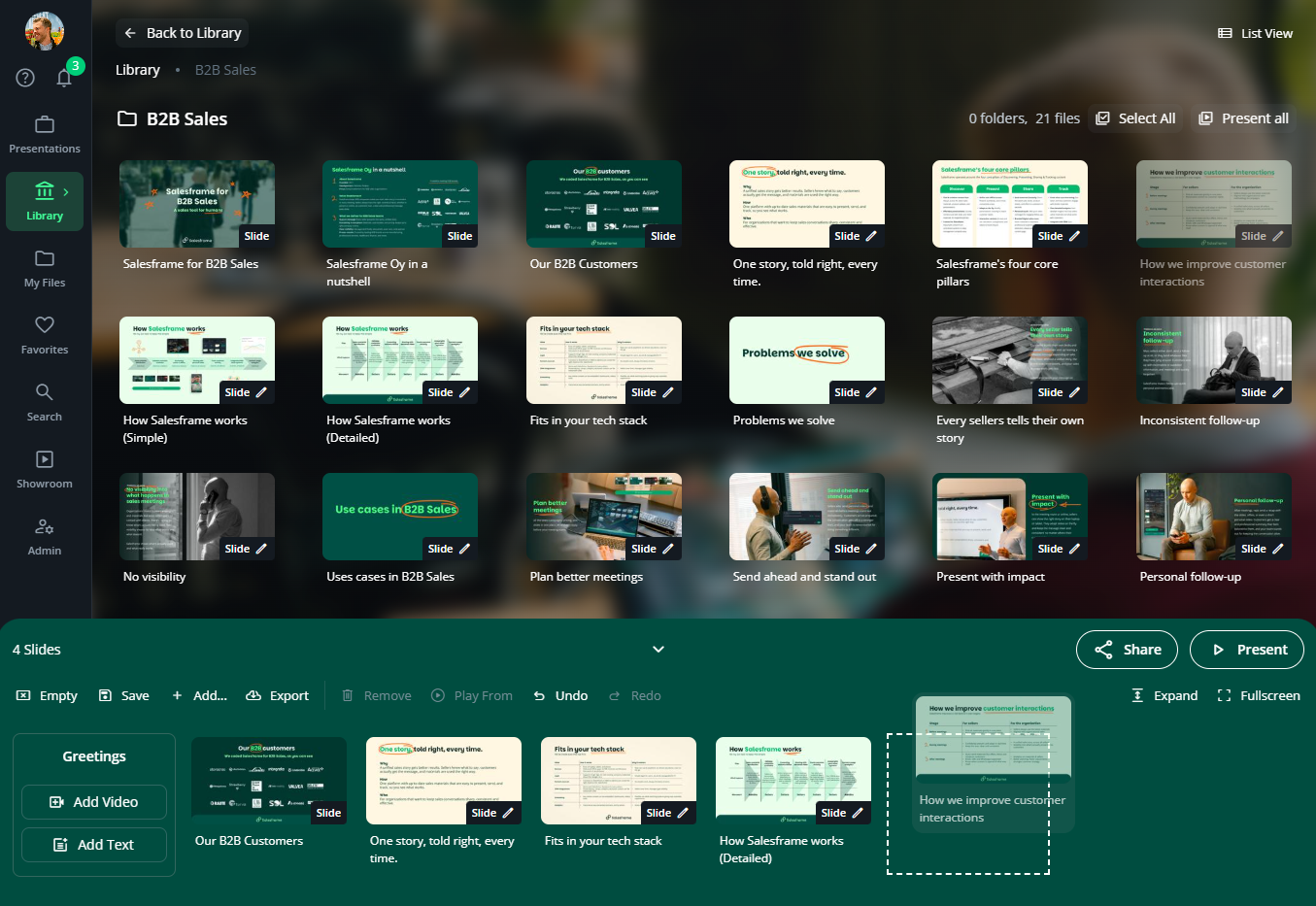Viewport: 1316px width, 906px height.
Task: Go to My Files in sidebar
Action: [45, 268]
